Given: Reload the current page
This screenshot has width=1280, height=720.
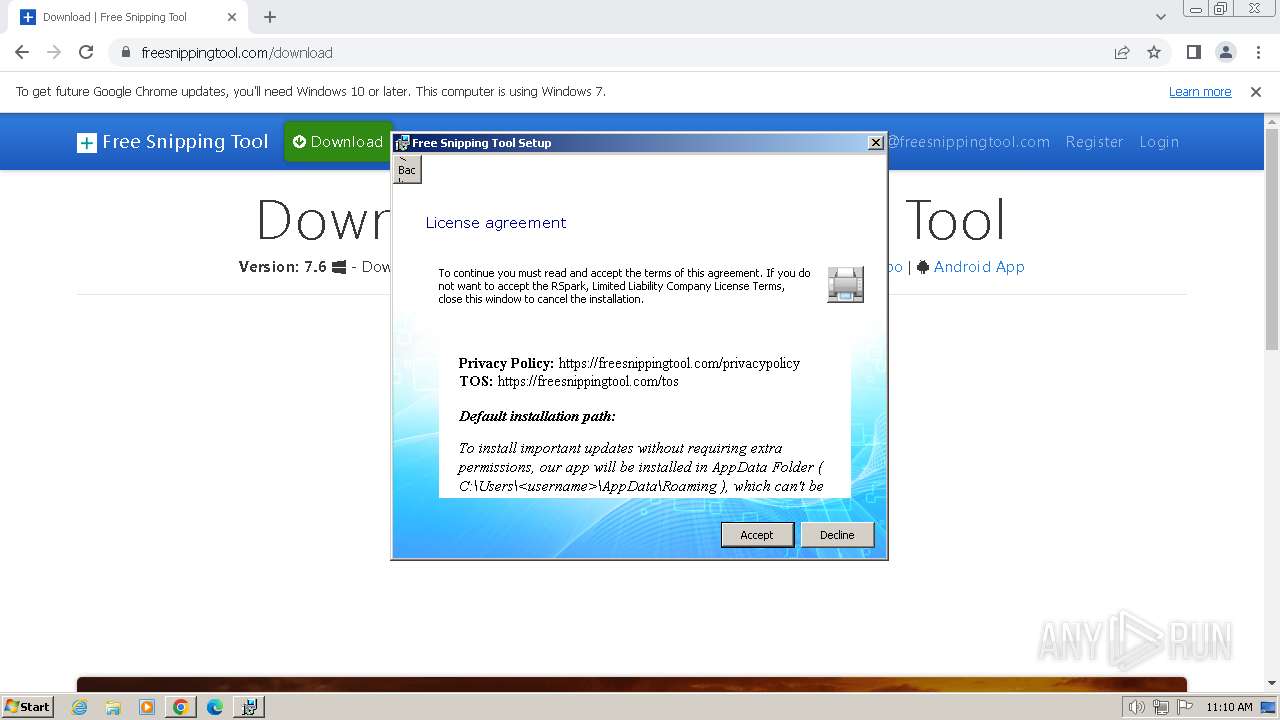Looking at the screenshot, I should click(86, 53).
